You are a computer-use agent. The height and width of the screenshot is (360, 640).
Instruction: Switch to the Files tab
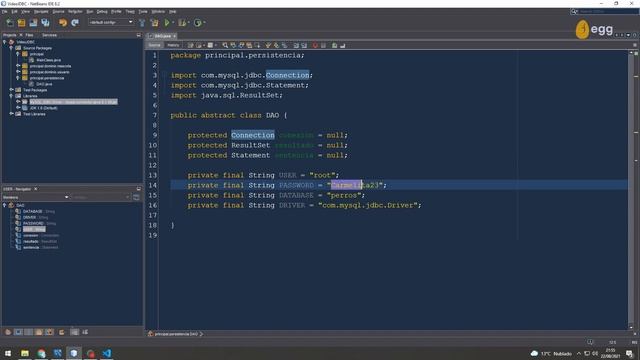(x=29, y=35)
